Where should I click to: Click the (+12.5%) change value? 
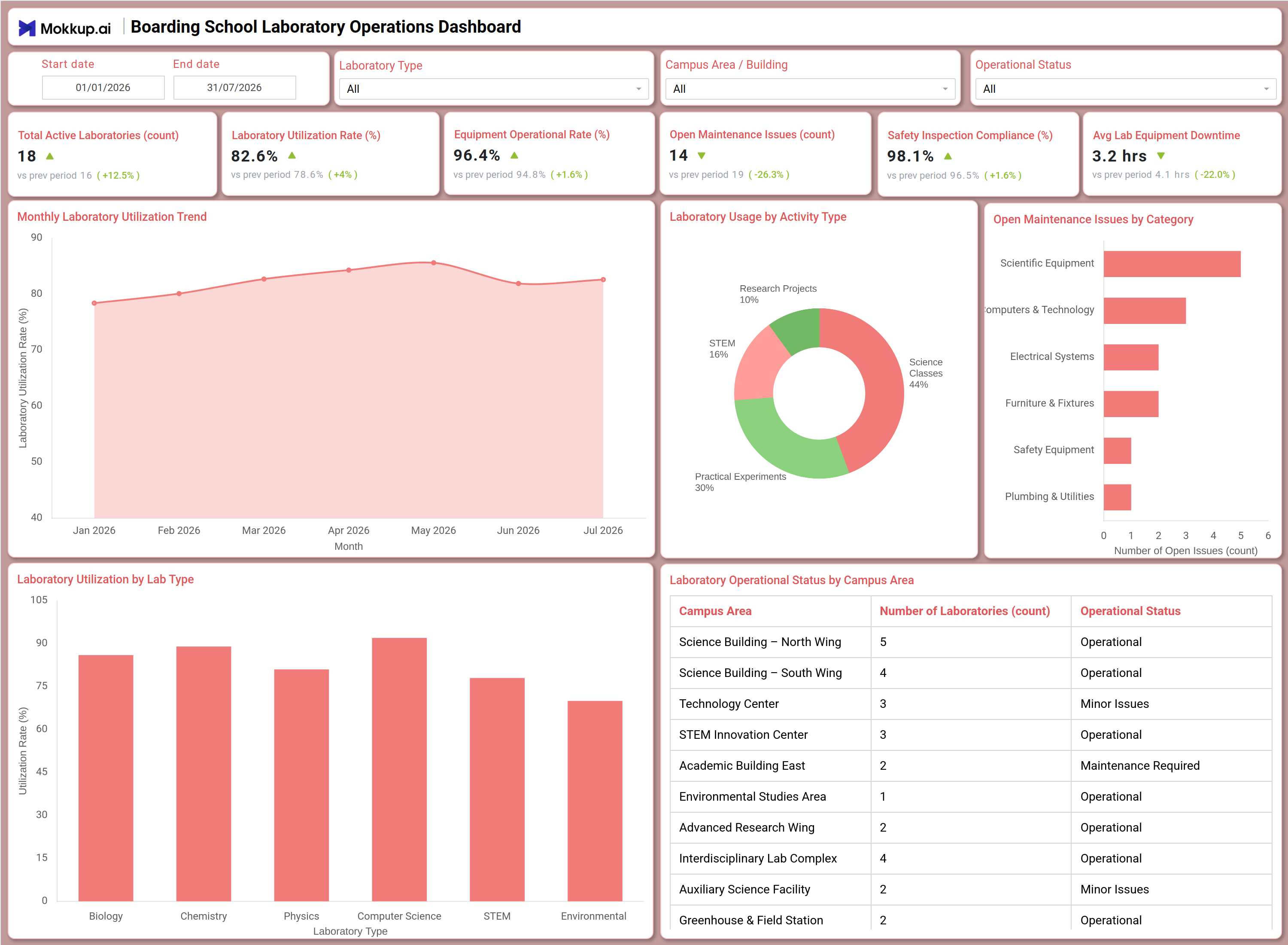118,176
